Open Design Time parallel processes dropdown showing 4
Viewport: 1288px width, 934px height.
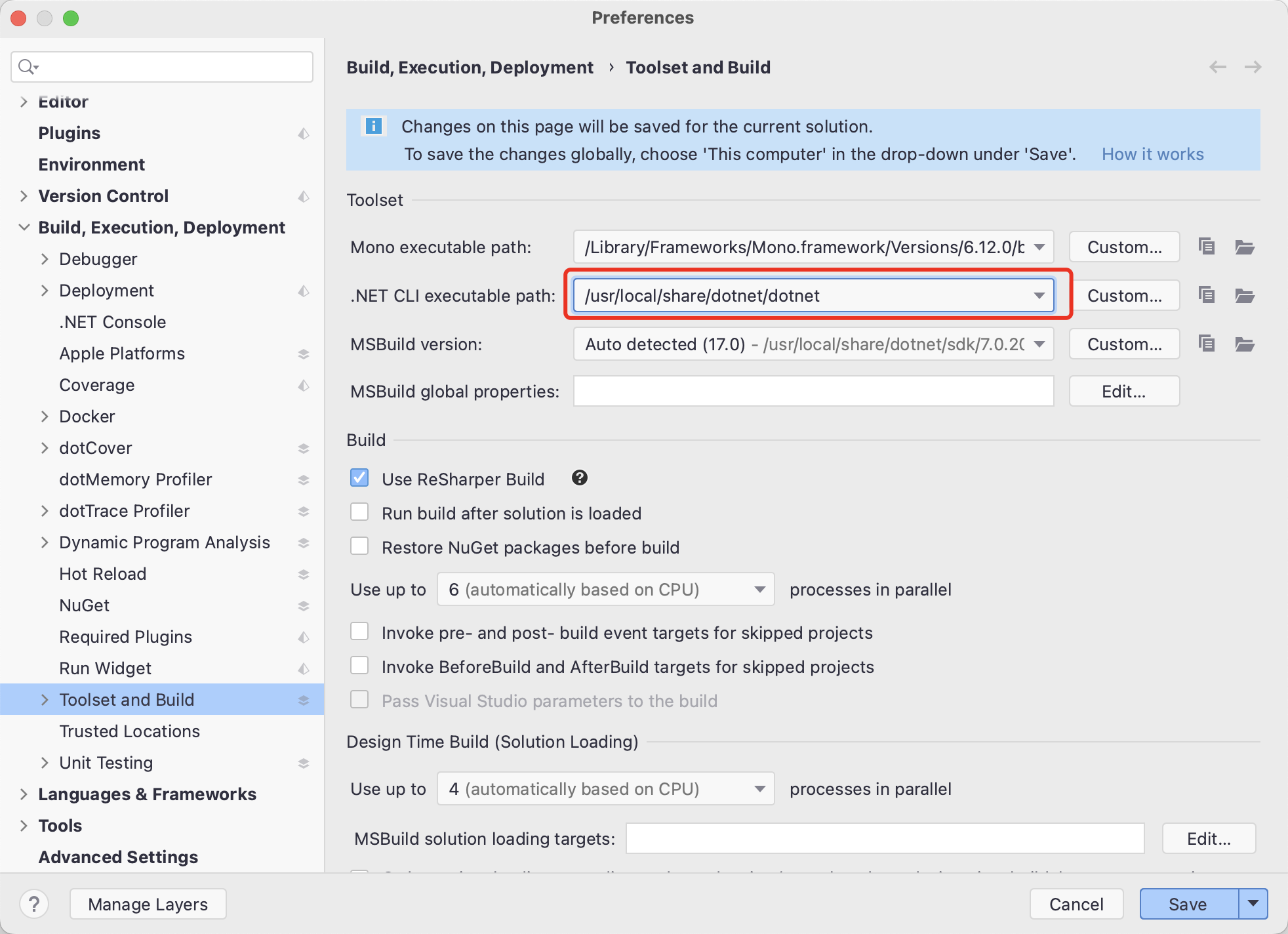(x=606, y=788)
